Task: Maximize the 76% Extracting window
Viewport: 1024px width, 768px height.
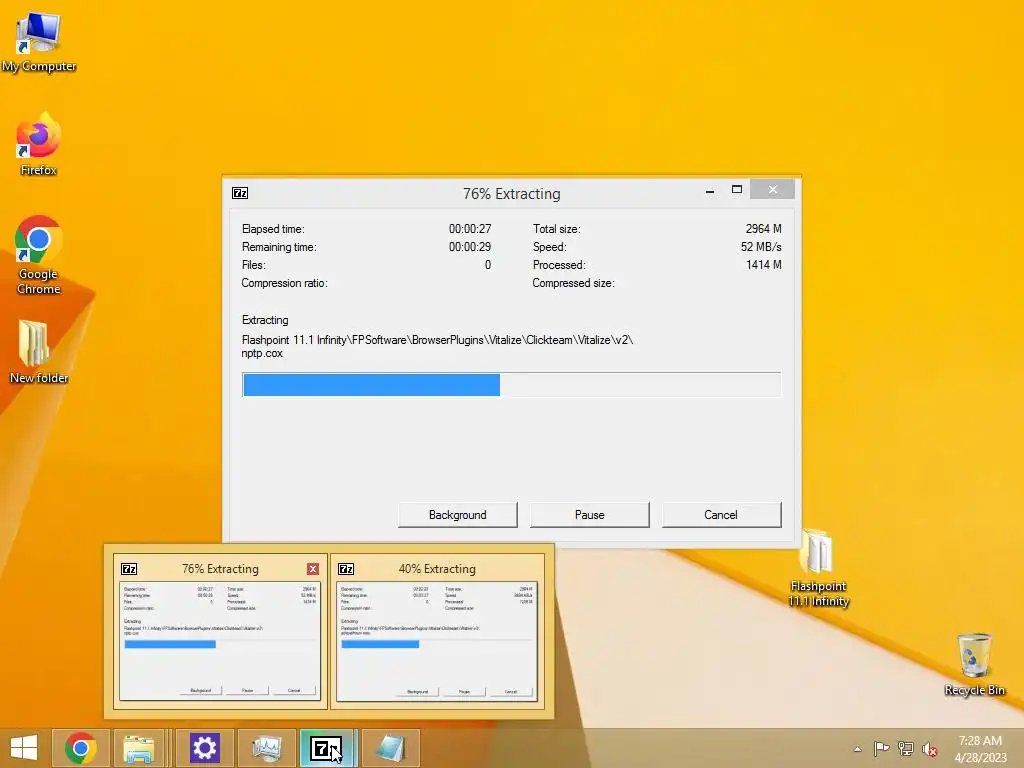Action: tap(737, 190)
